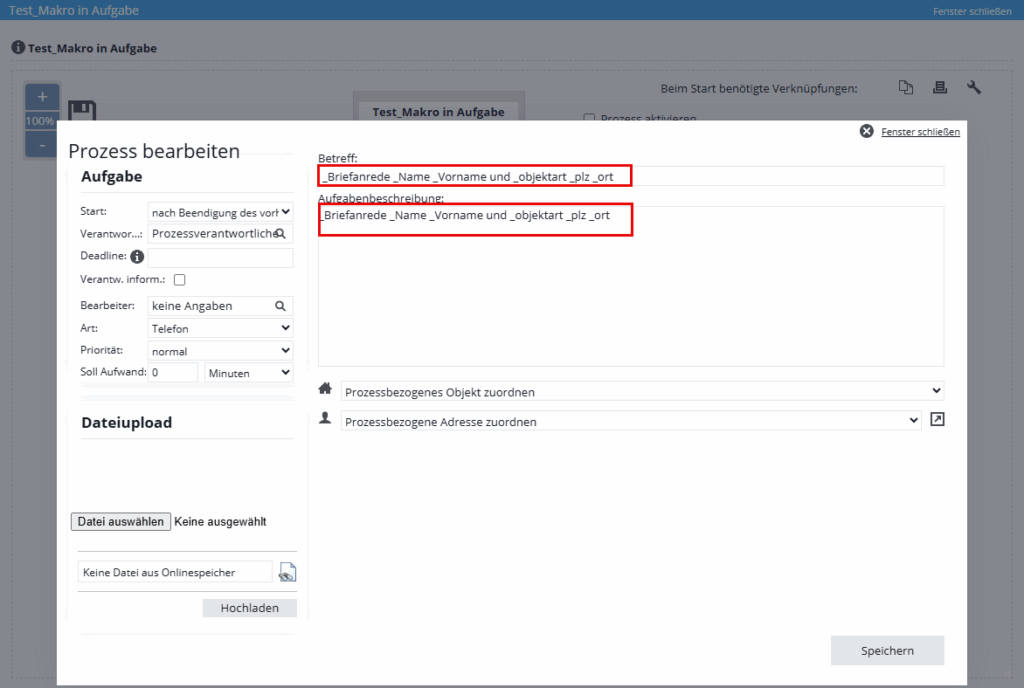Click the Hochladen button
1024x688 pixels.
tap(249, 608)
